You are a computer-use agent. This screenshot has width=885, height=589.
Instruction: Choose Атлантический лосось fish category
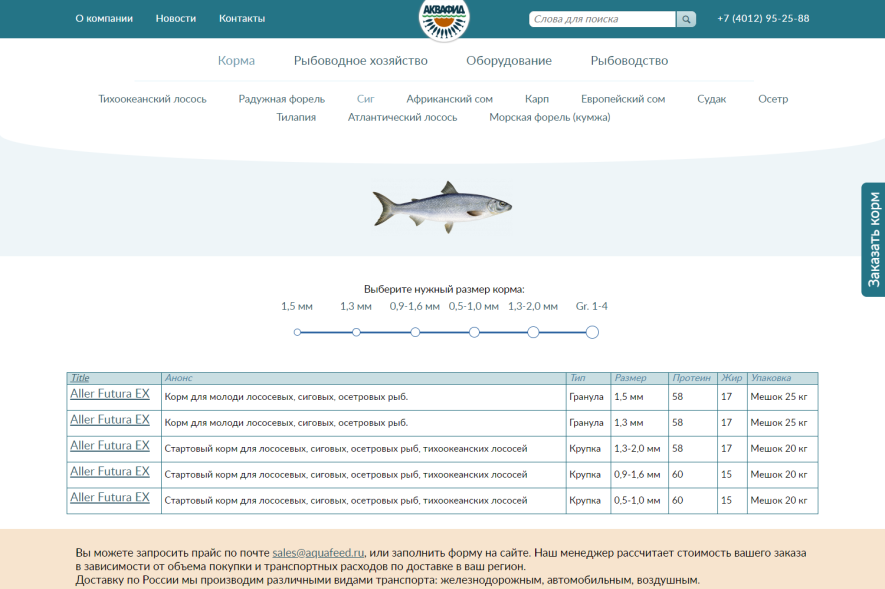(x=402, y=117)
